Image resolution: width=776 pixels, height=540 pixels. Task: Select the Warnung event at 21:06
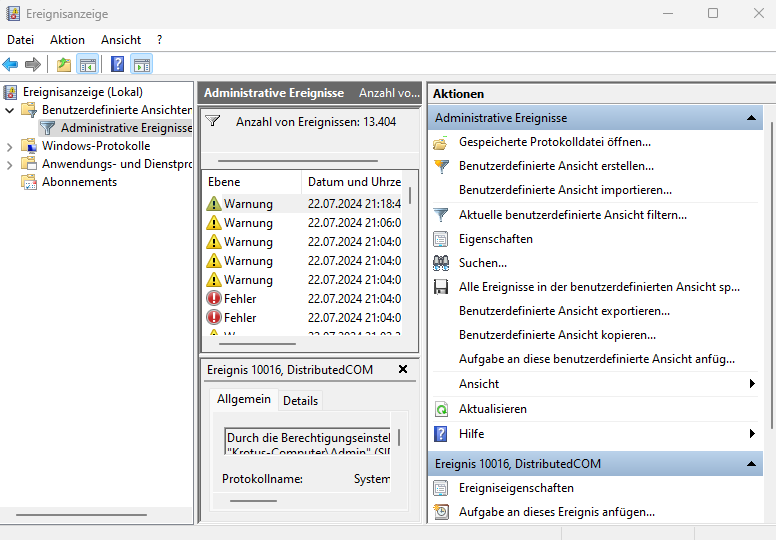pos(303,223)
